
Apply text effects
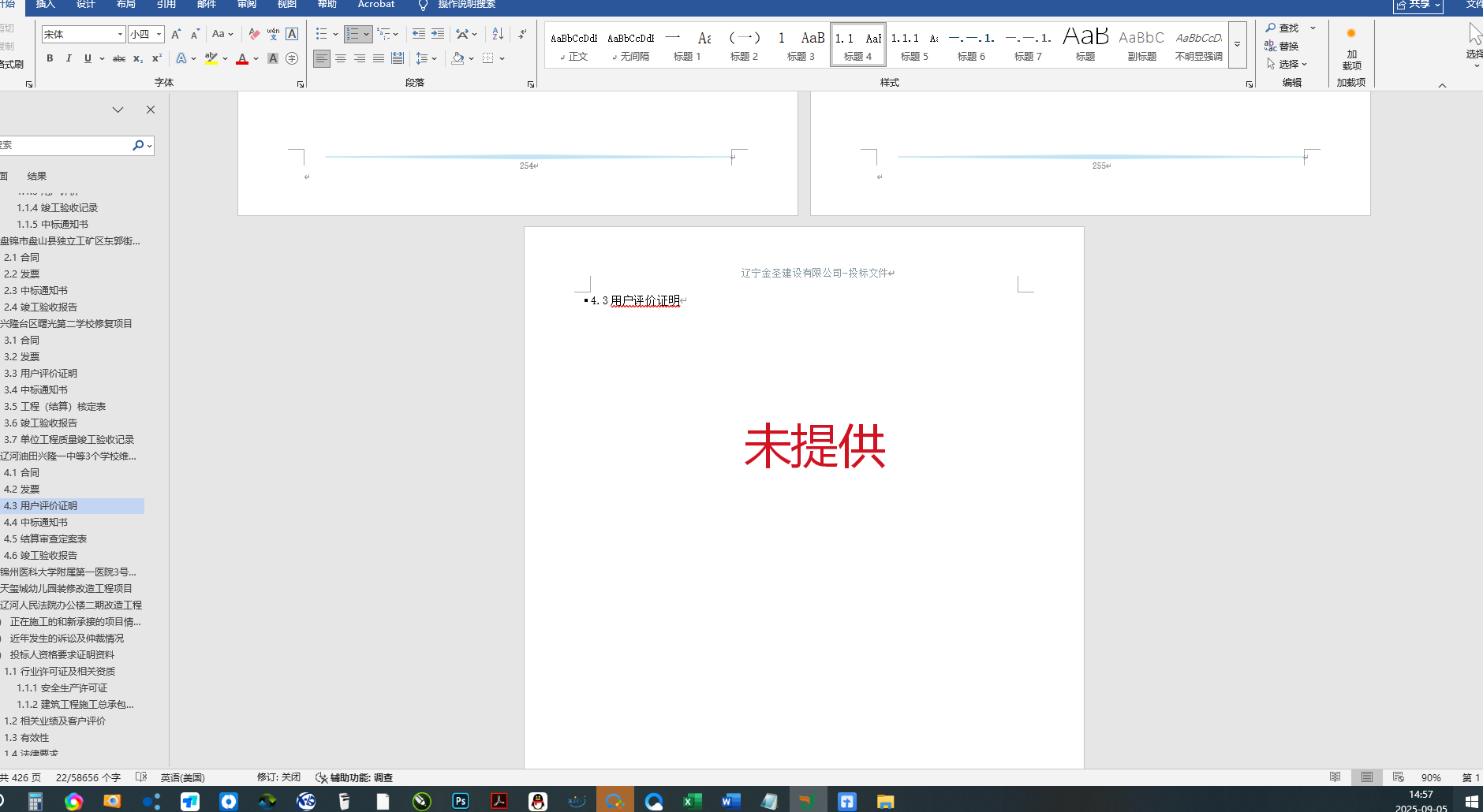[181, 58]
